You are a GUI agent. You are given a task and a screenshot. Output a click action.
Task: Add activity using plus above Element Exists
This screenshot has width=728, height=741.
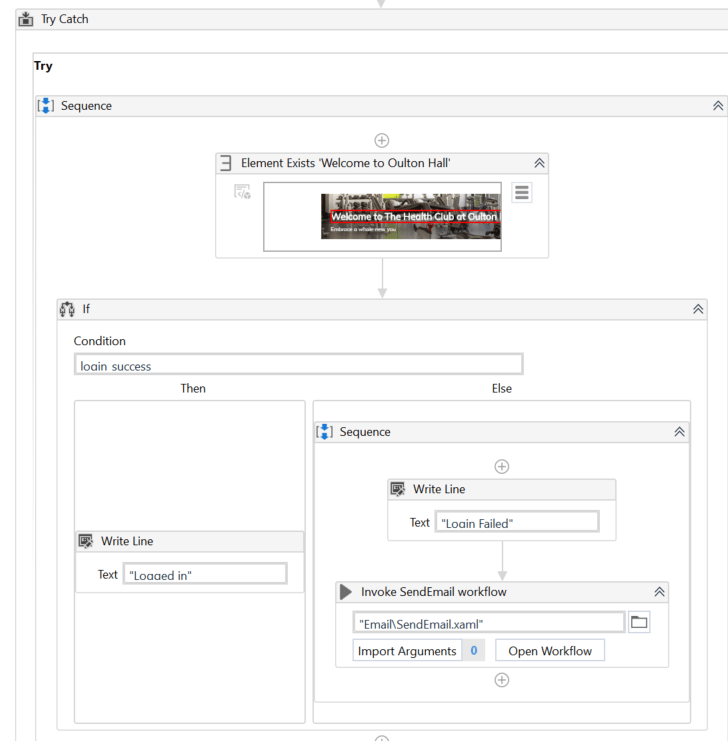click(381, 141)
